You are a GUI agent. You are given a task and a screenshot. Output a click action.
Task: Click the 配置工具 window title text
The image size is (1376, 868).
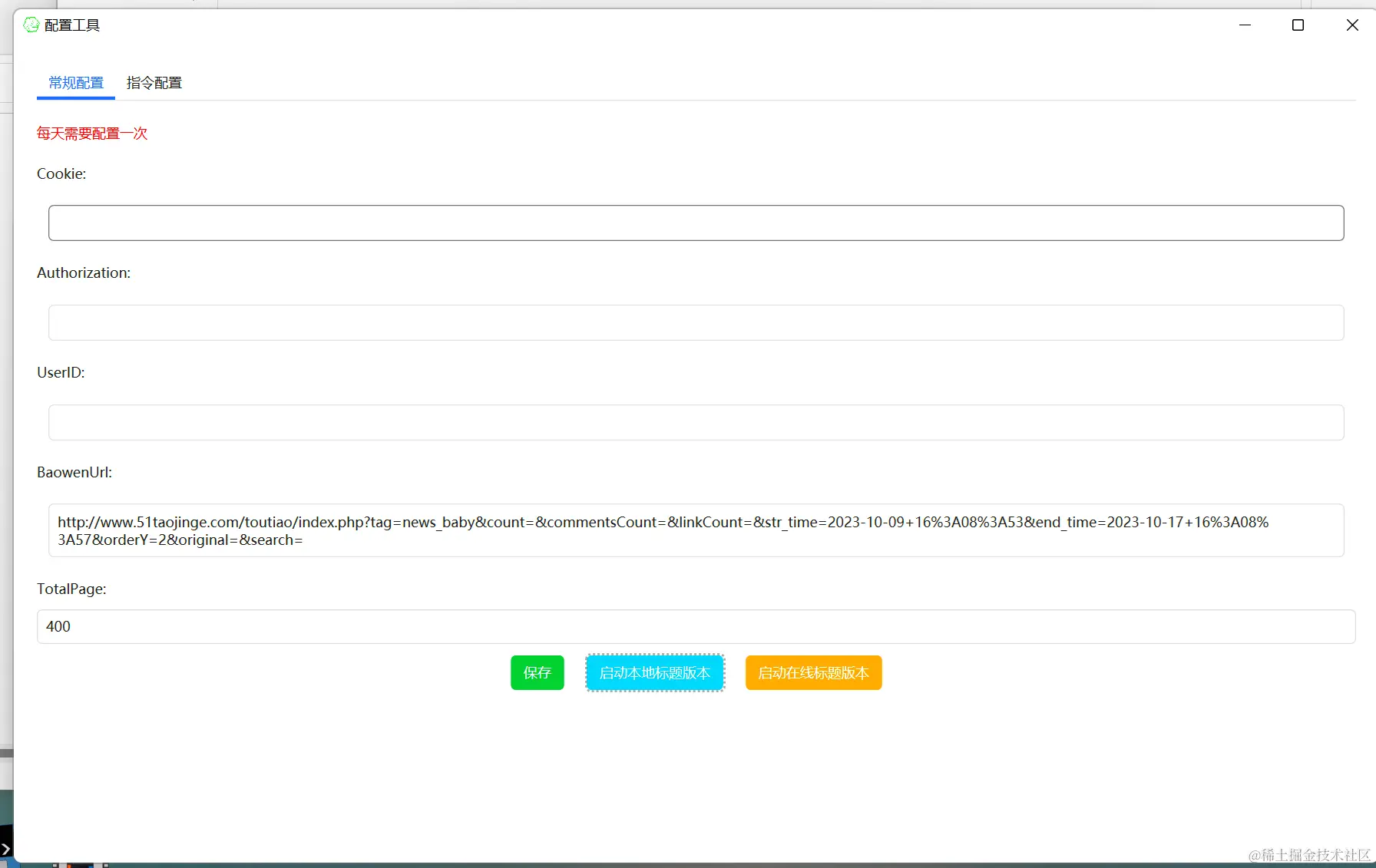72,25
